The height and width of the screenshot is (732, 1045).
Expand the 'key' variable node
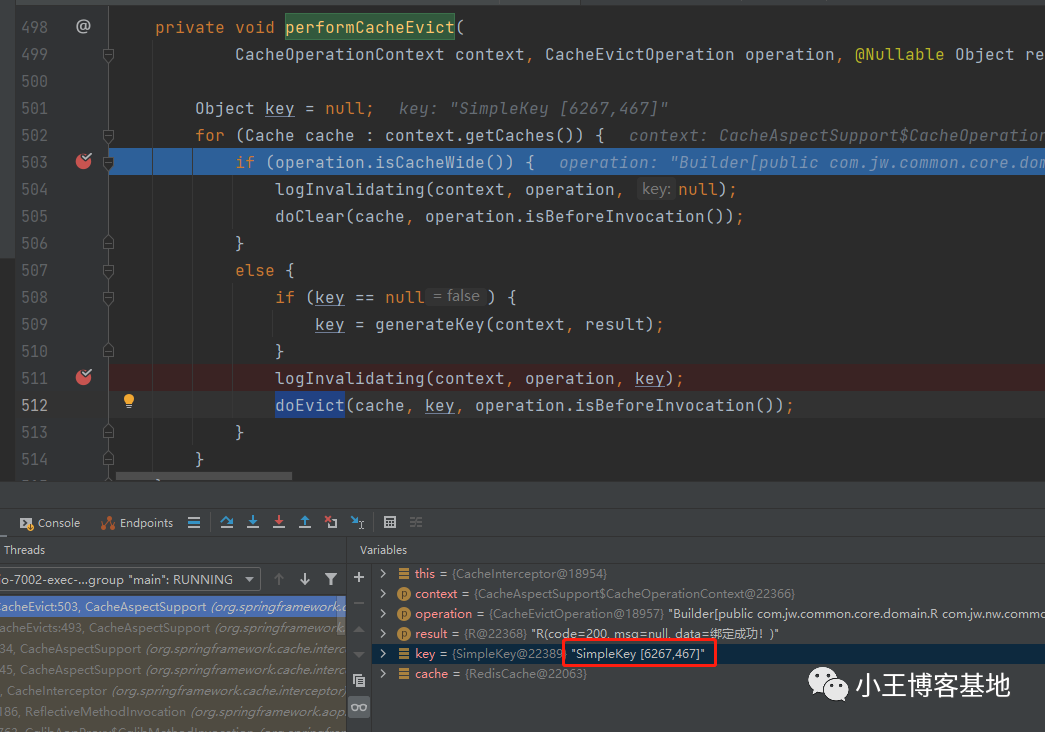pos(382,654)
